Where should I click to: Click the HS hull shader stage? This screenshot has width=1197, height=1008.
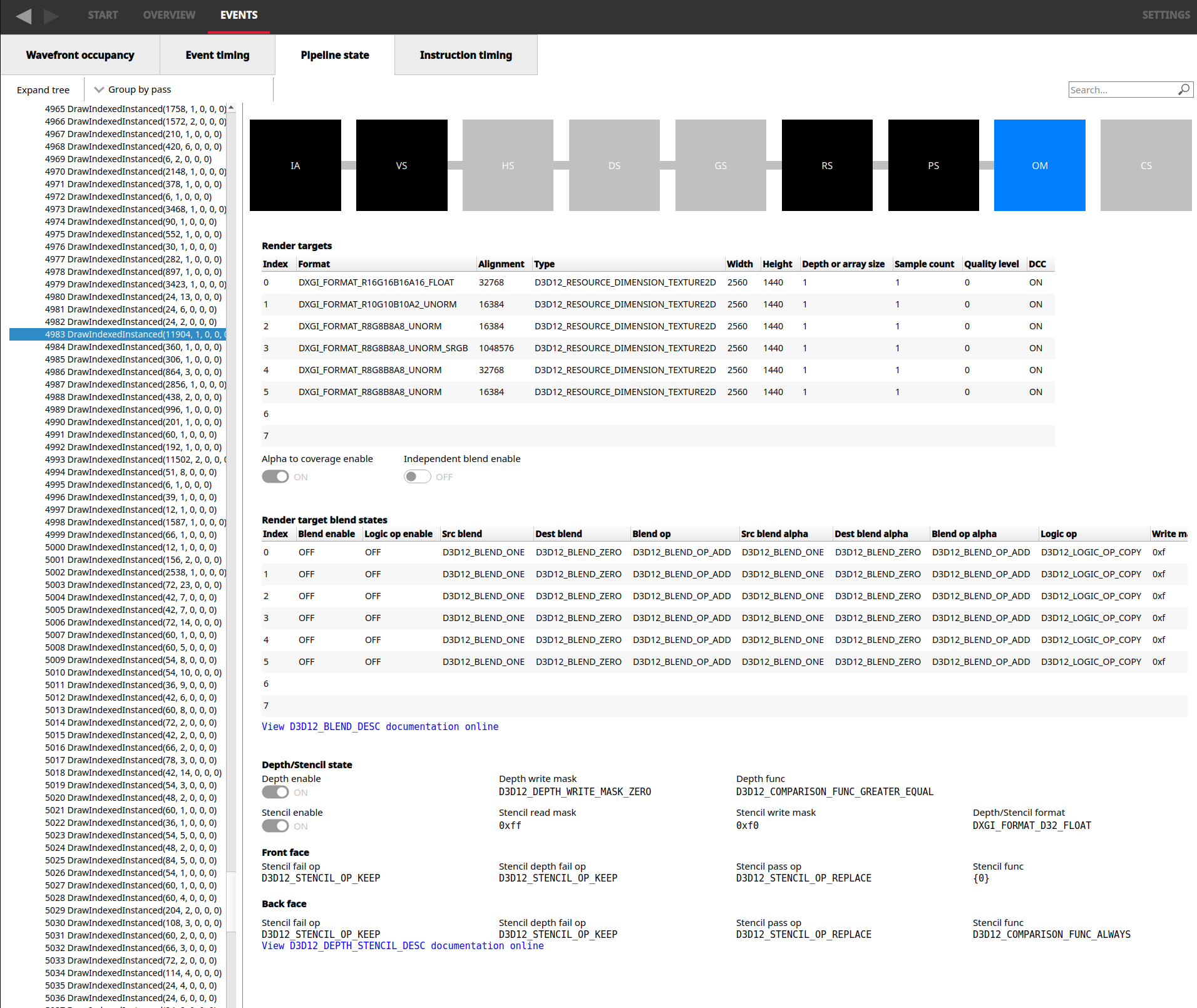(507, 165)
